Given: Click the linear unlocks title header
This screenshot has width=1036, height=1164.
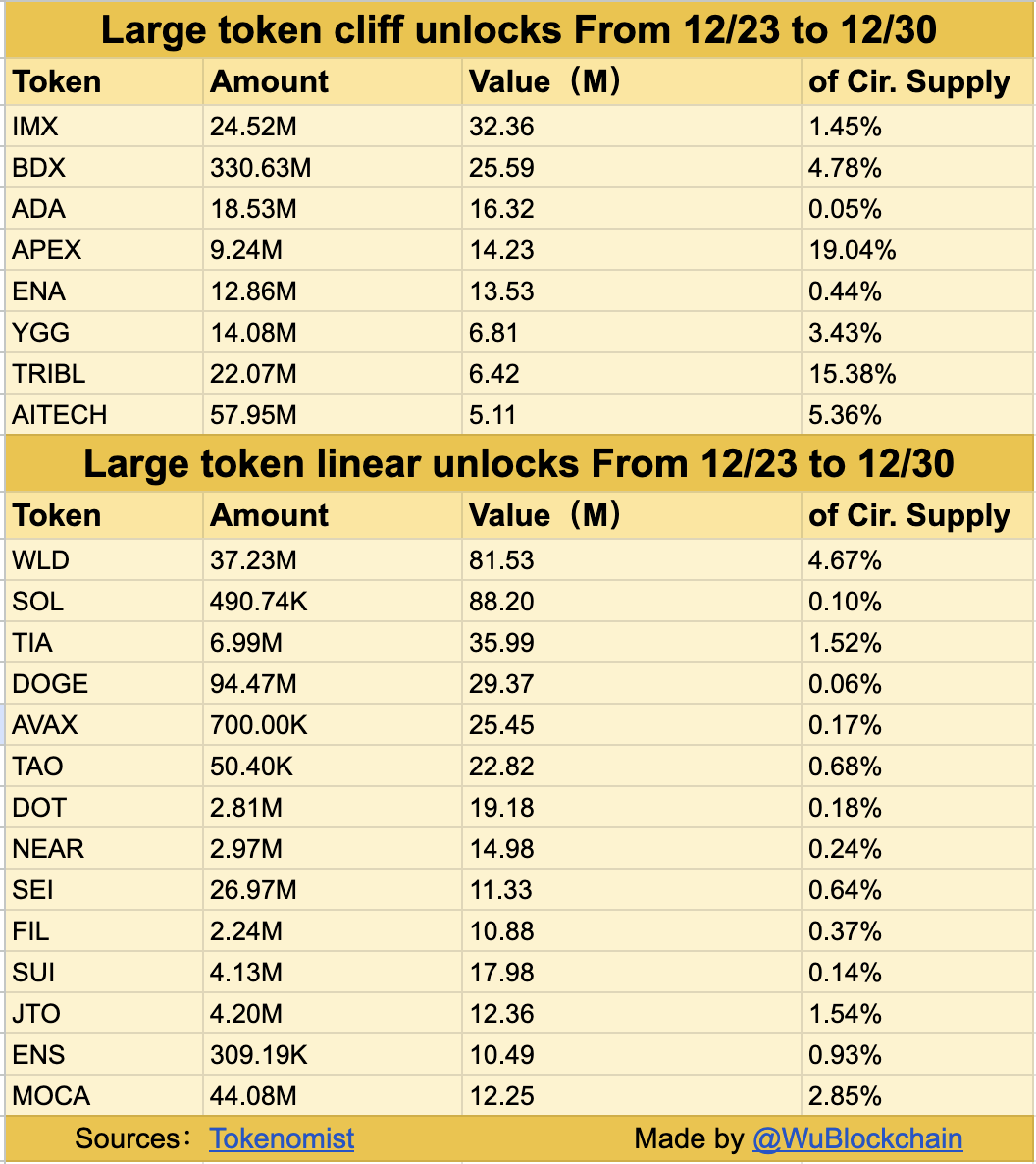Looking at the screenshot, I should [518, 464].
